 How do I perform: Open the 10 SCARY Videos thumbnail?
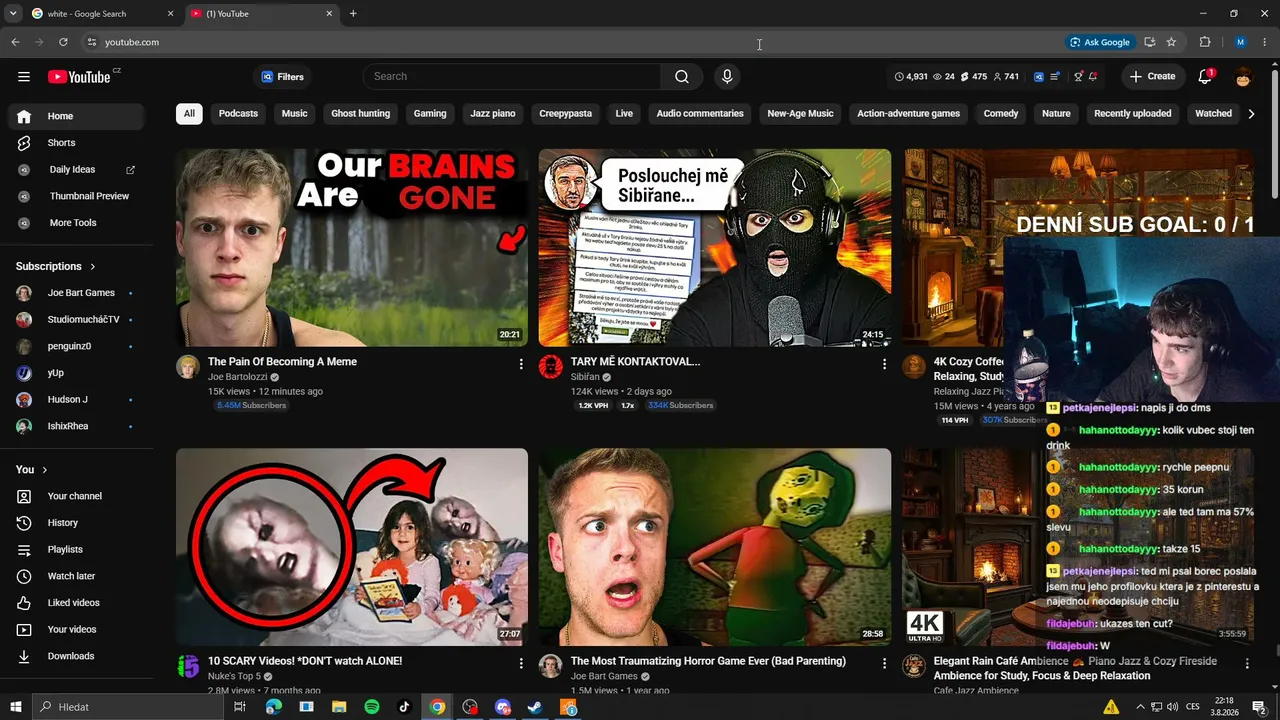(x=352, y=547)
